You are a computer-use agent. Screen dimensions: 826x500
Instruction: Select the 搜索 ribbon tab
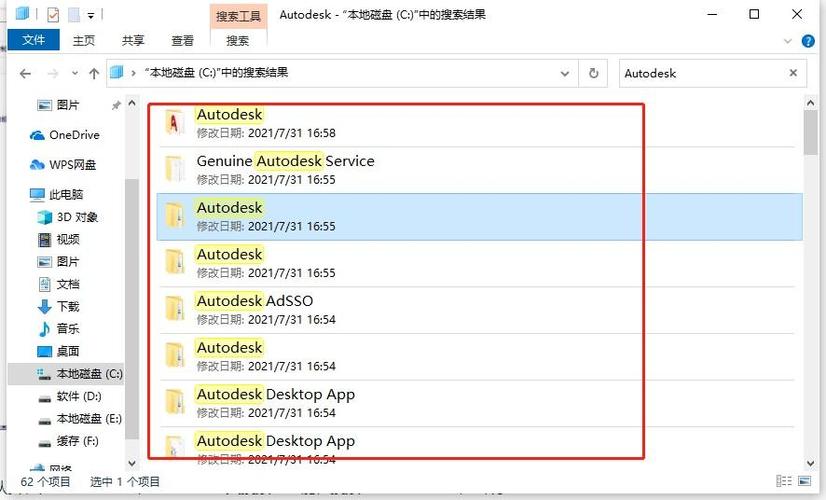point(238,40)
